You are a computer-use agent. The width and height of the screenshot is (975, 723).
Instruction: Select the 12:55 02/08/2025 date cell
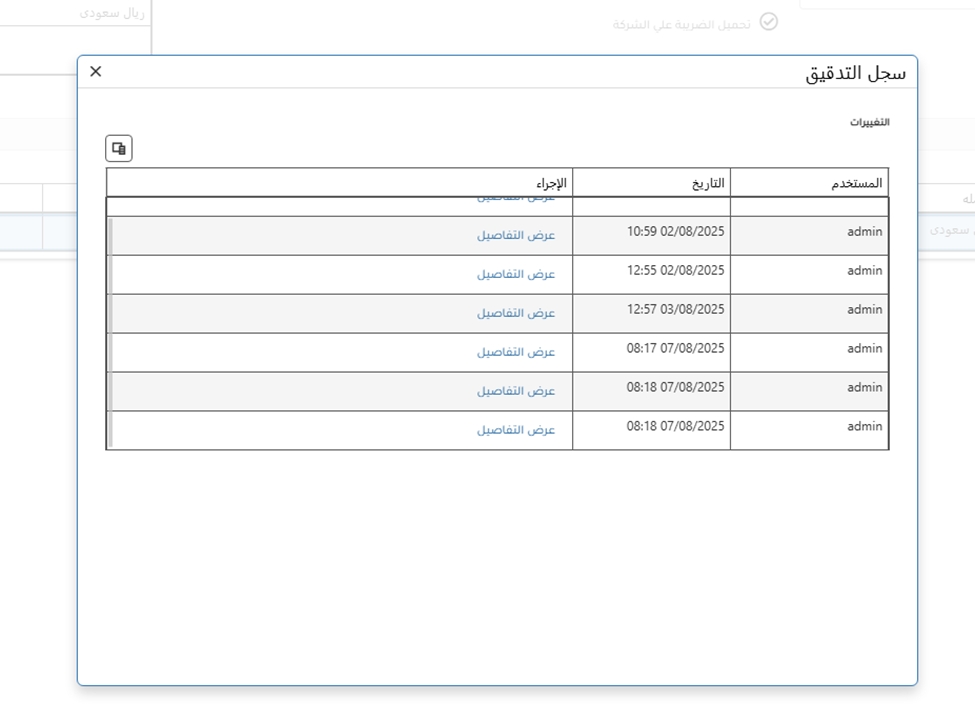click(x=675, y=271)
